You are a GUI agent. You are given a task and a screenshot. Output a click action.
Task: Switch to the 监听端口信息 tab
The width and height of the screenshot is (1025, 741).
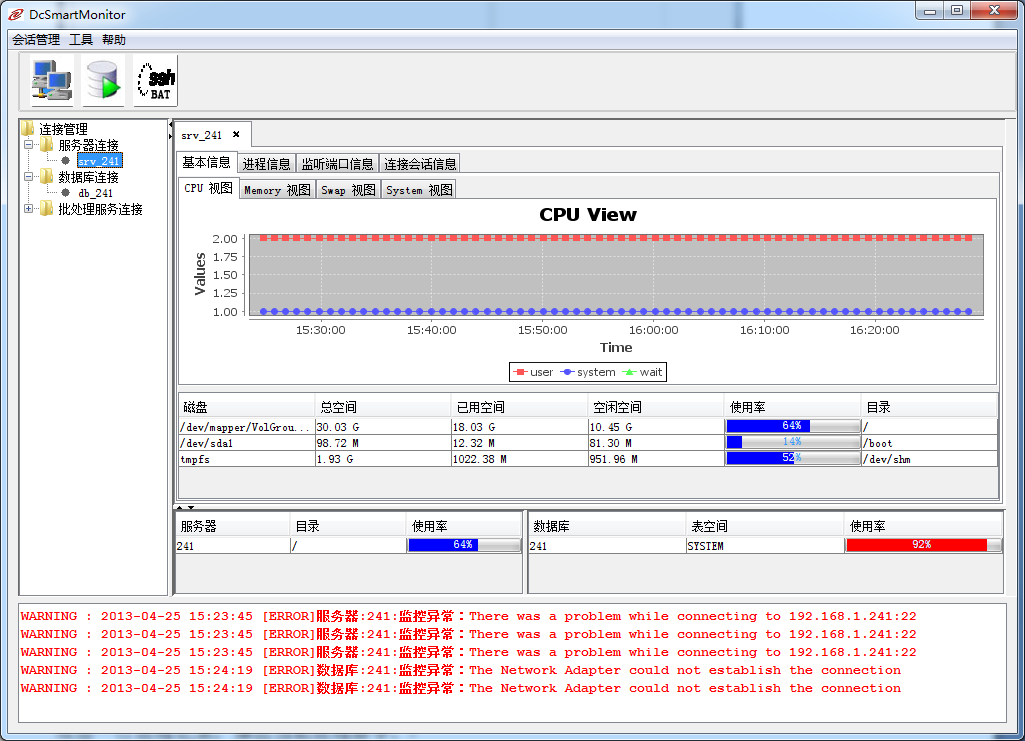[337, 163]
